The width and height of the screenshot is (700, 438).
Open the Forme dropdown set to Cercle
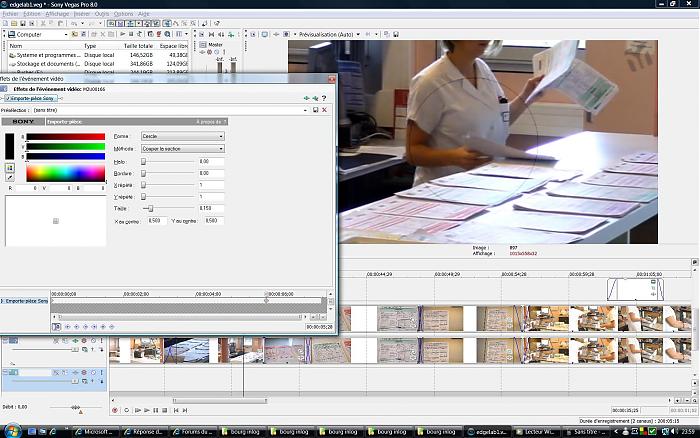coord(182,136)
